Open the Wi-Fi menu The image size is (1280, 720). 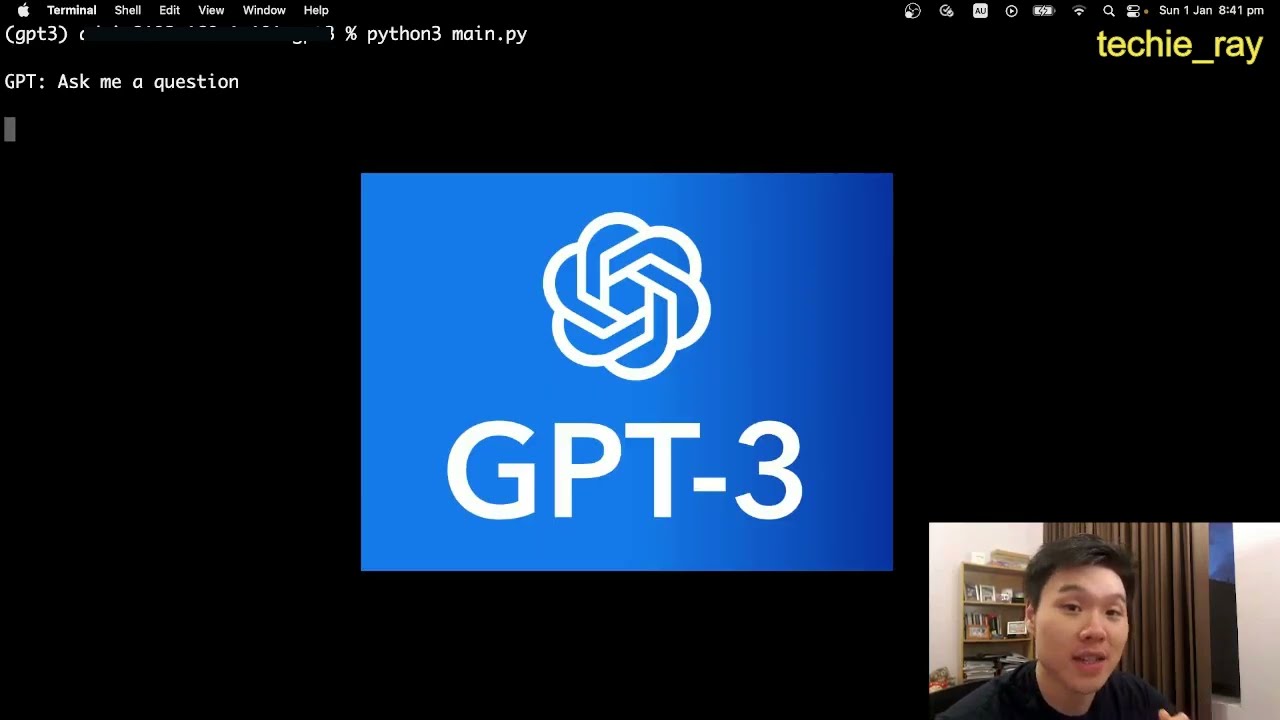1078,11
